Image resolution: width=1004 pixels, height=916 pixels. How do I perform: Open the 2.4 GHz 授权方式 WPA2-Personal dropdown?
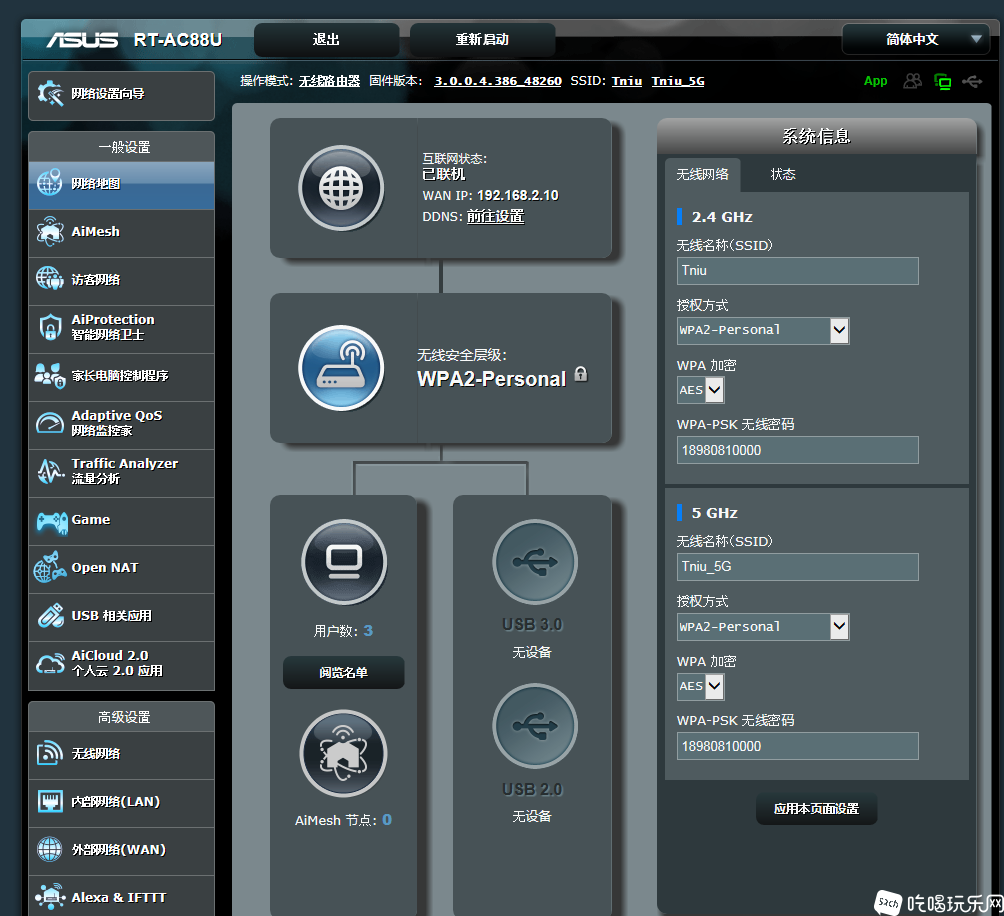[x=763, y=331]
